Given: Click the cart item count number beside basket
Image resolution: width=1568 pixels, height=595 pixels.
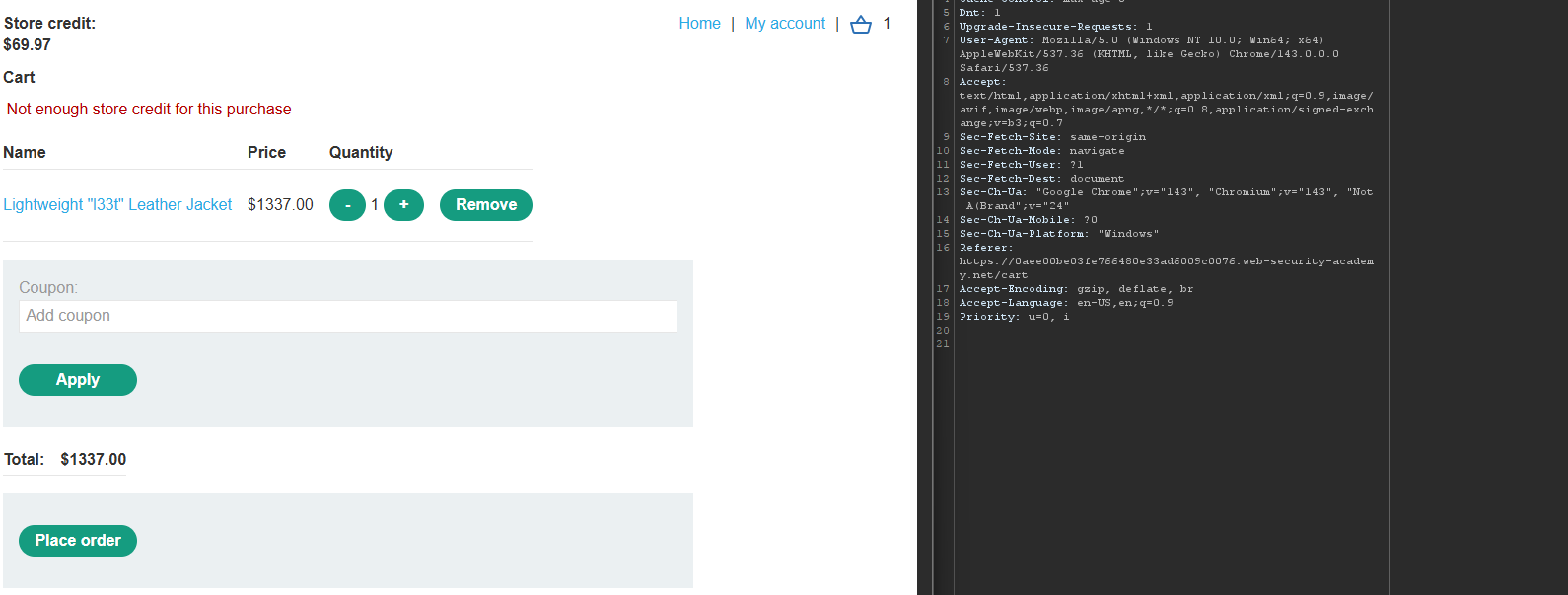Looking at the screenshot, I should 887,24.
